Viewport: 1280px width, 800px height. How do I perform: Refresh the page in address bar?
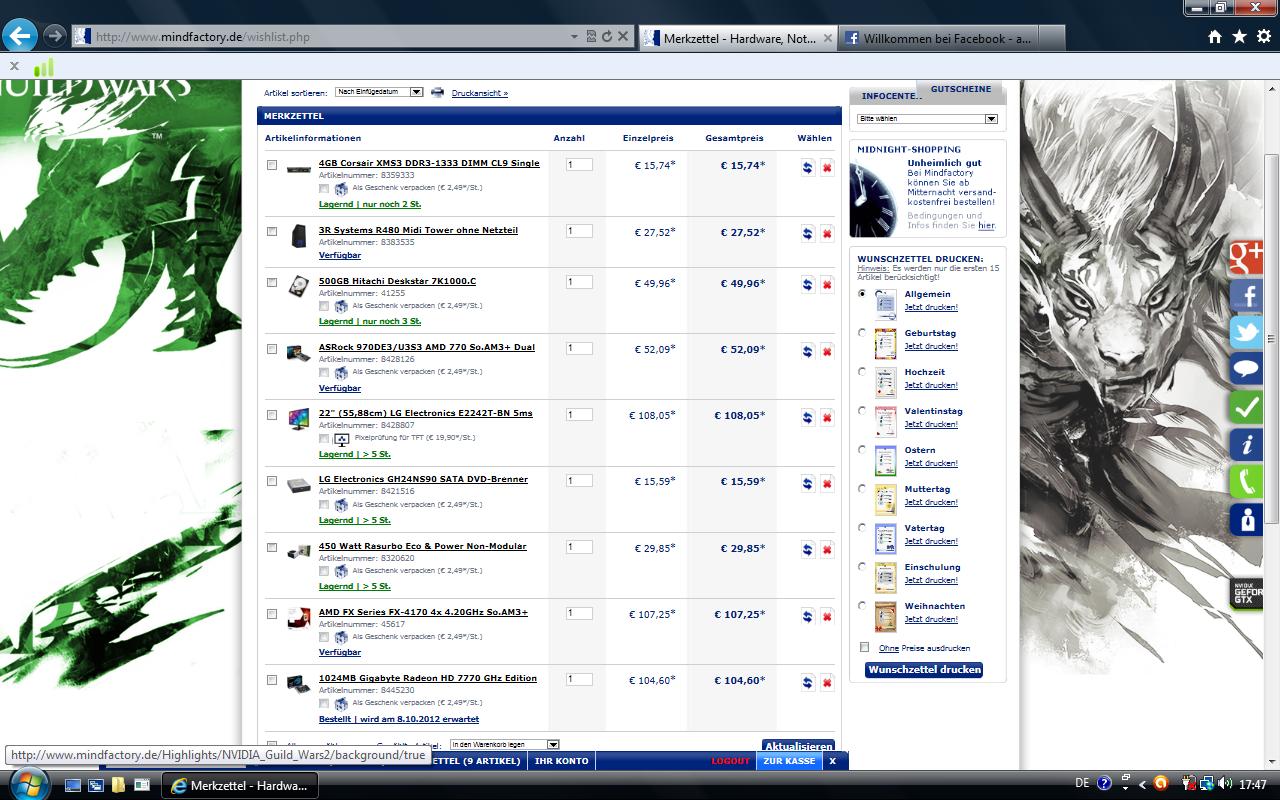tap(606, 36)
